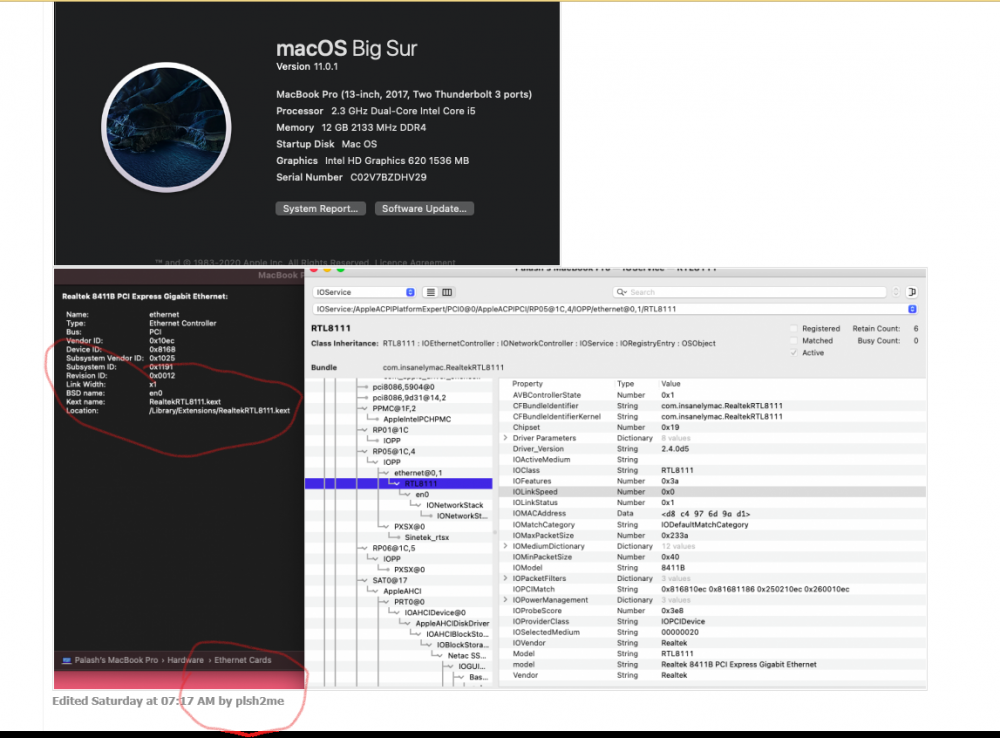The height and width of the screenshot is (738, 1000).
Task: Select the pci8086,5904@0 tree item
Action: point(403,387)
